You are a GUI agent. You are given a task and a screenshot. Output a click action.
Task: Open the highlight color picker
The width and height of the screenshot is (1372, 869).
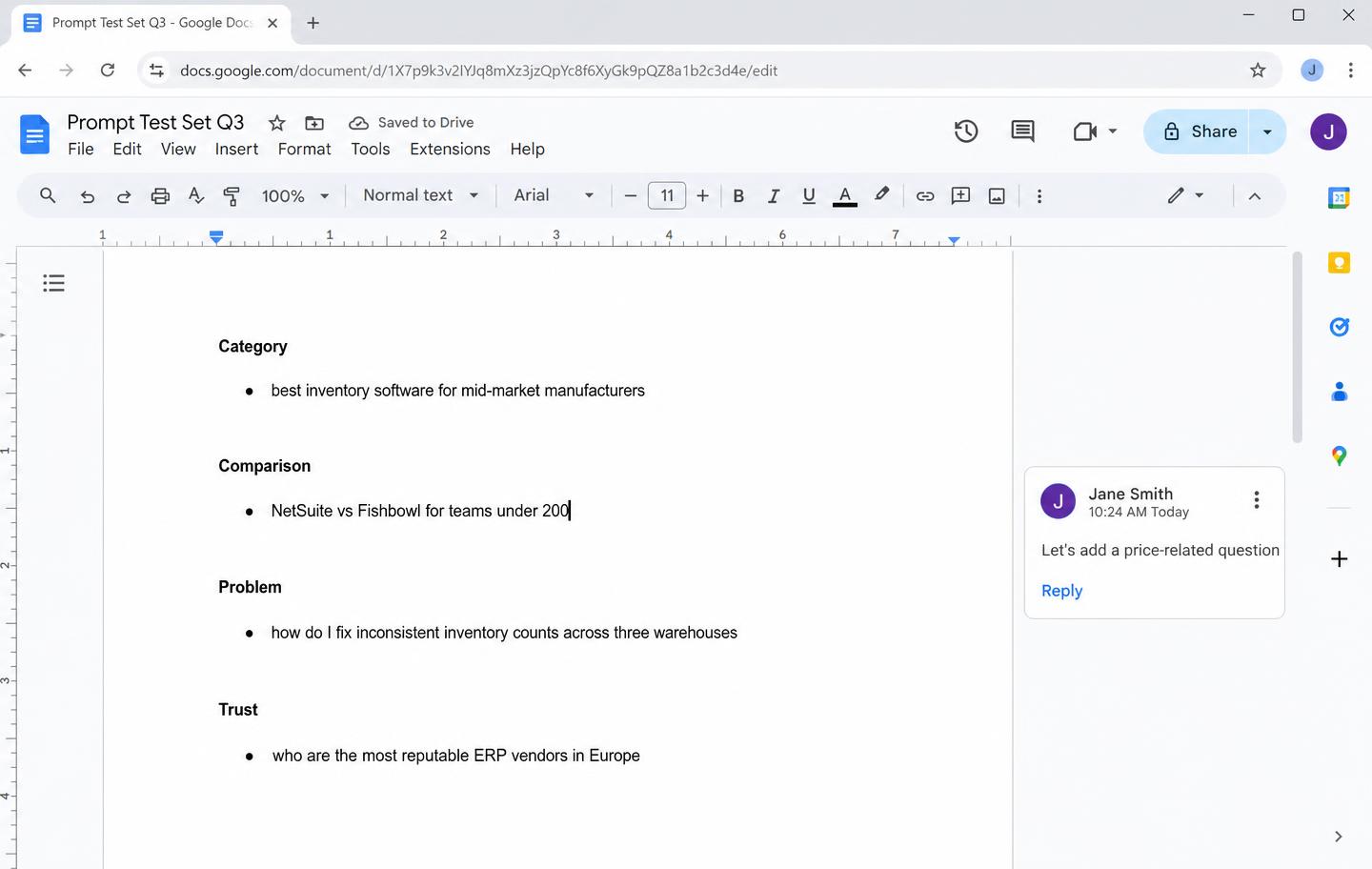tap(882, 195)
